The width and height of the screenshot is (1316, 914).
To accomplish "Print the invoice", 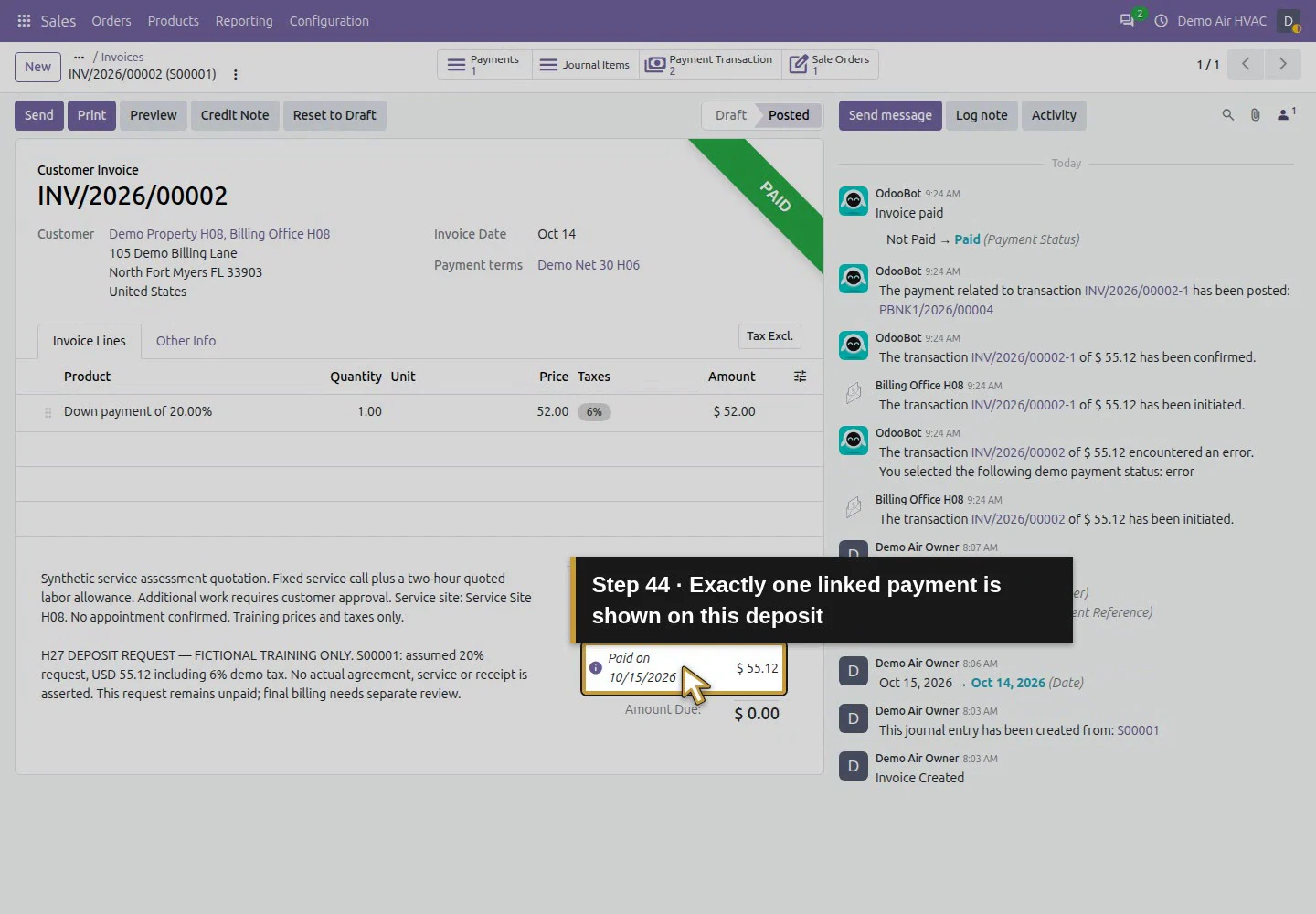I will [91, 115].
